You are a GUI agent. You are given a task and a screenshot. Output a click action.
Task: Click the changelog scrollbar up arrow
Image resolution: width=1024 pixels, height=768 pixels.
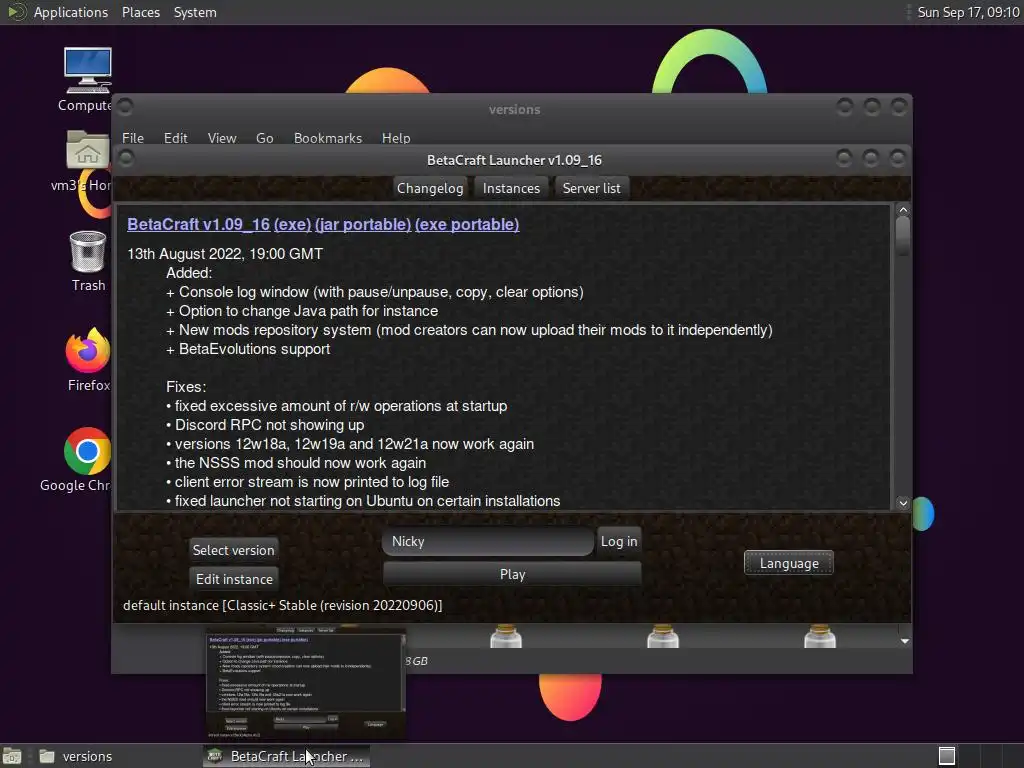pyautogui.click(x=903, y=210)
